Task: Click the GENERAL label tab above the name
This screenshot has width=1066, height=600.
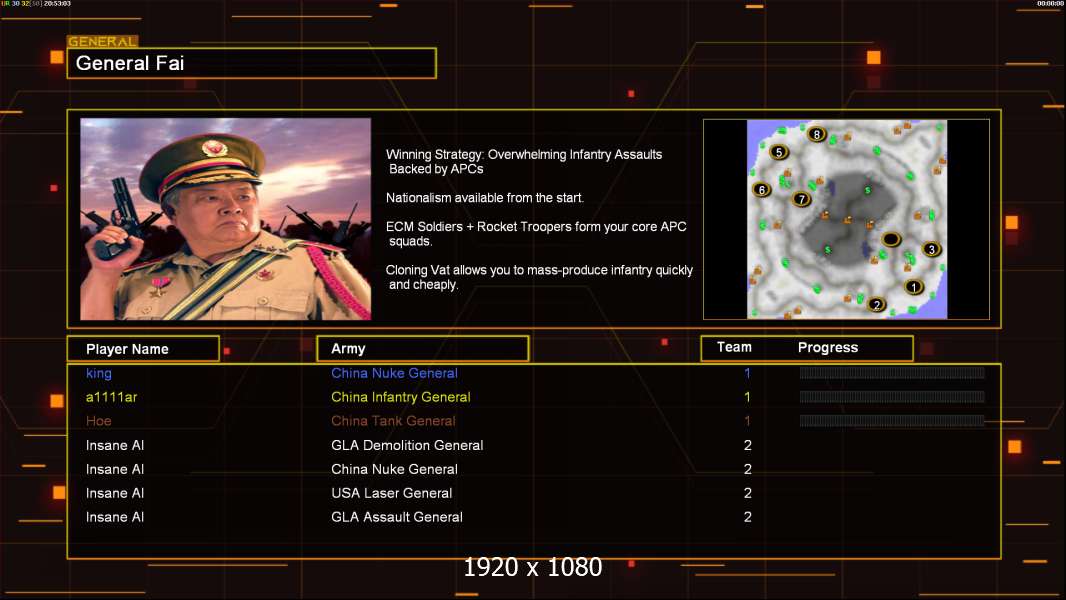Action: (x=103, y=41)
